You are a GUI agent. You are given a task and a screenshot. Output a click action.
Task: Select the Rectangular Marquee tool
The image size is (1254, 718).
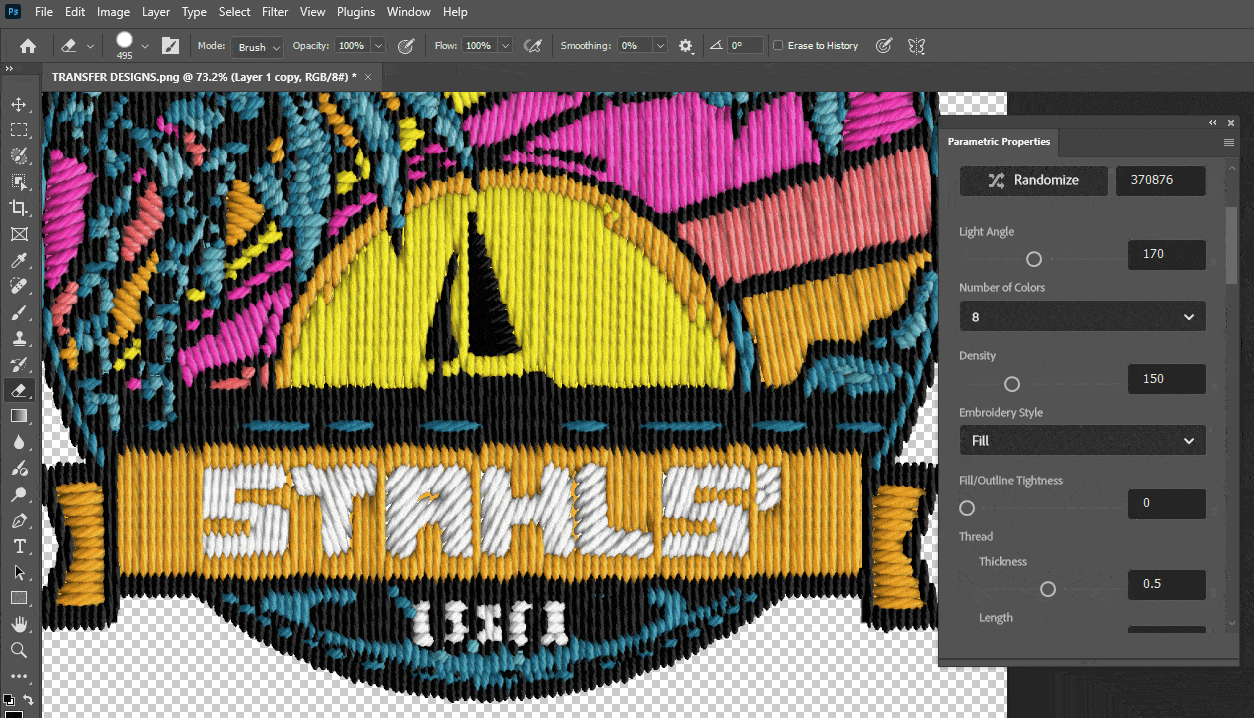pos(19,130)
